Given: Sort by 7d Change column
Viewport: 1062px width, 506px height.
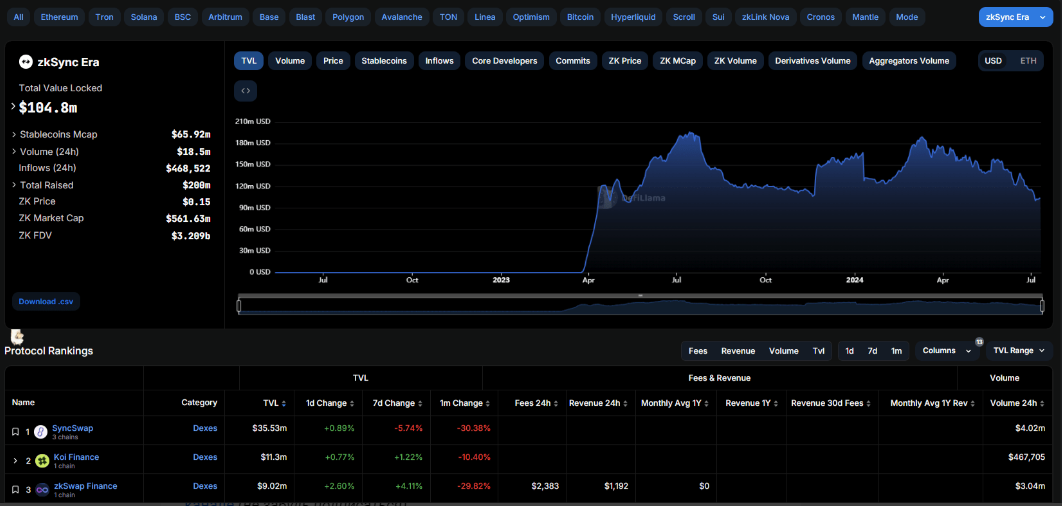Looking at the screenshot, I should [419, 403].
